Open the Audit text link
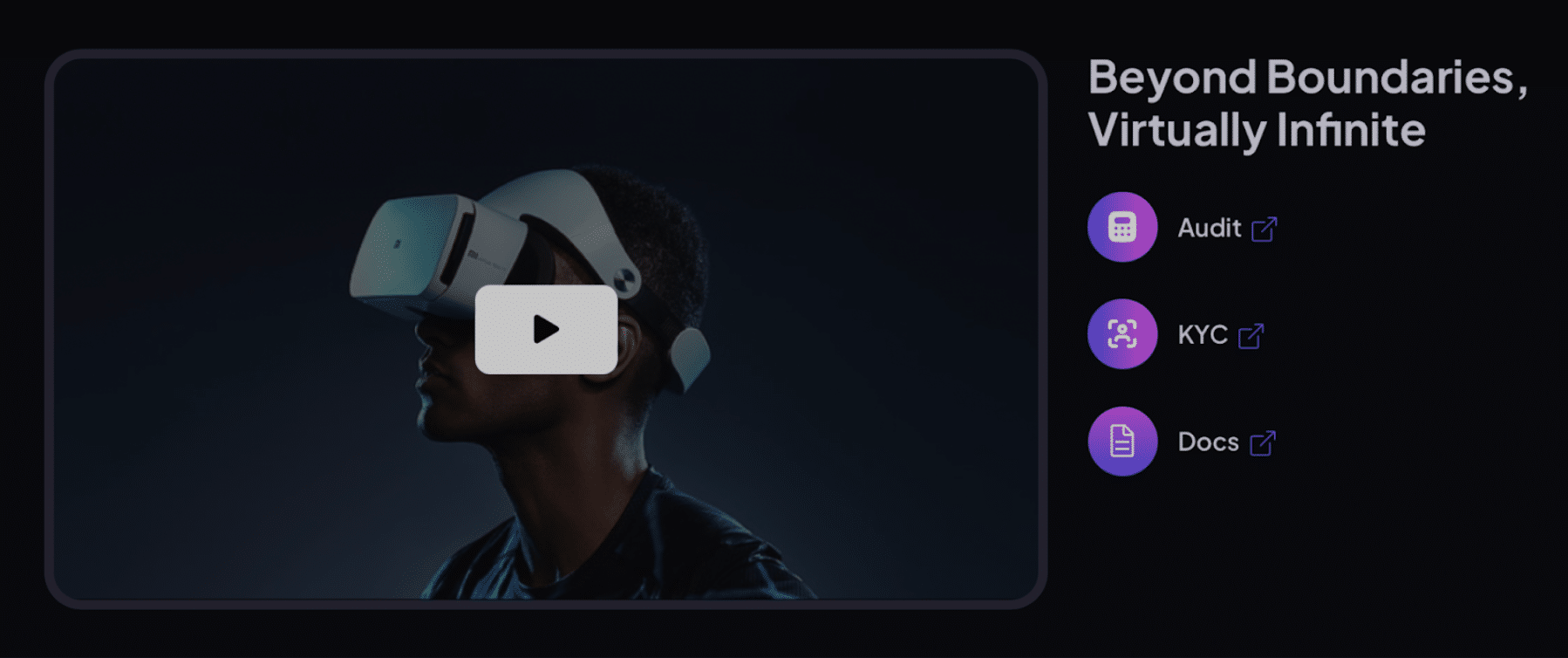This screenshot has height=658, width=1568. coord(1209,228)
